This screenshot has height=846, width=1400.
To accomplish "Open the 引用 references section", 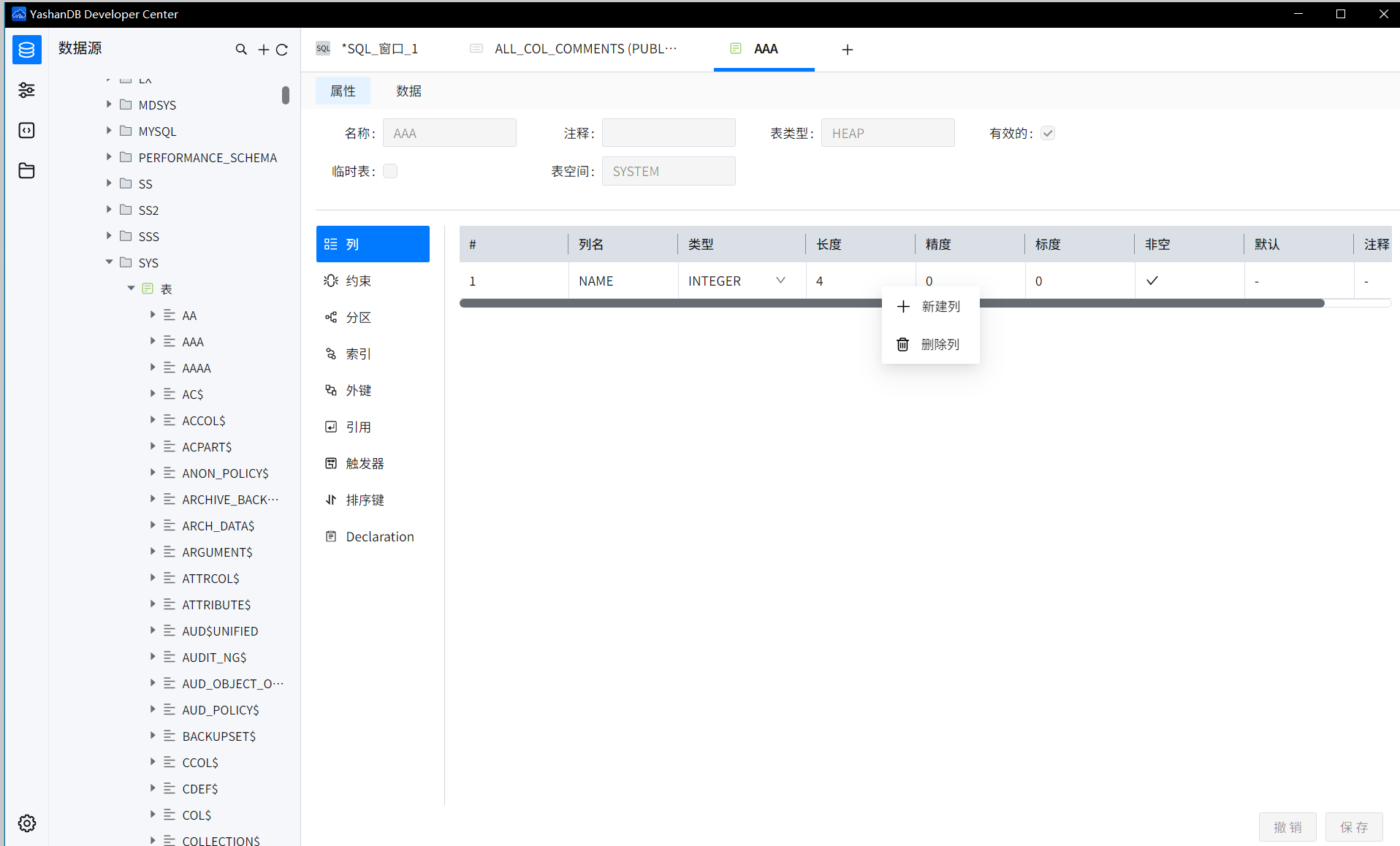I will 373,427.
